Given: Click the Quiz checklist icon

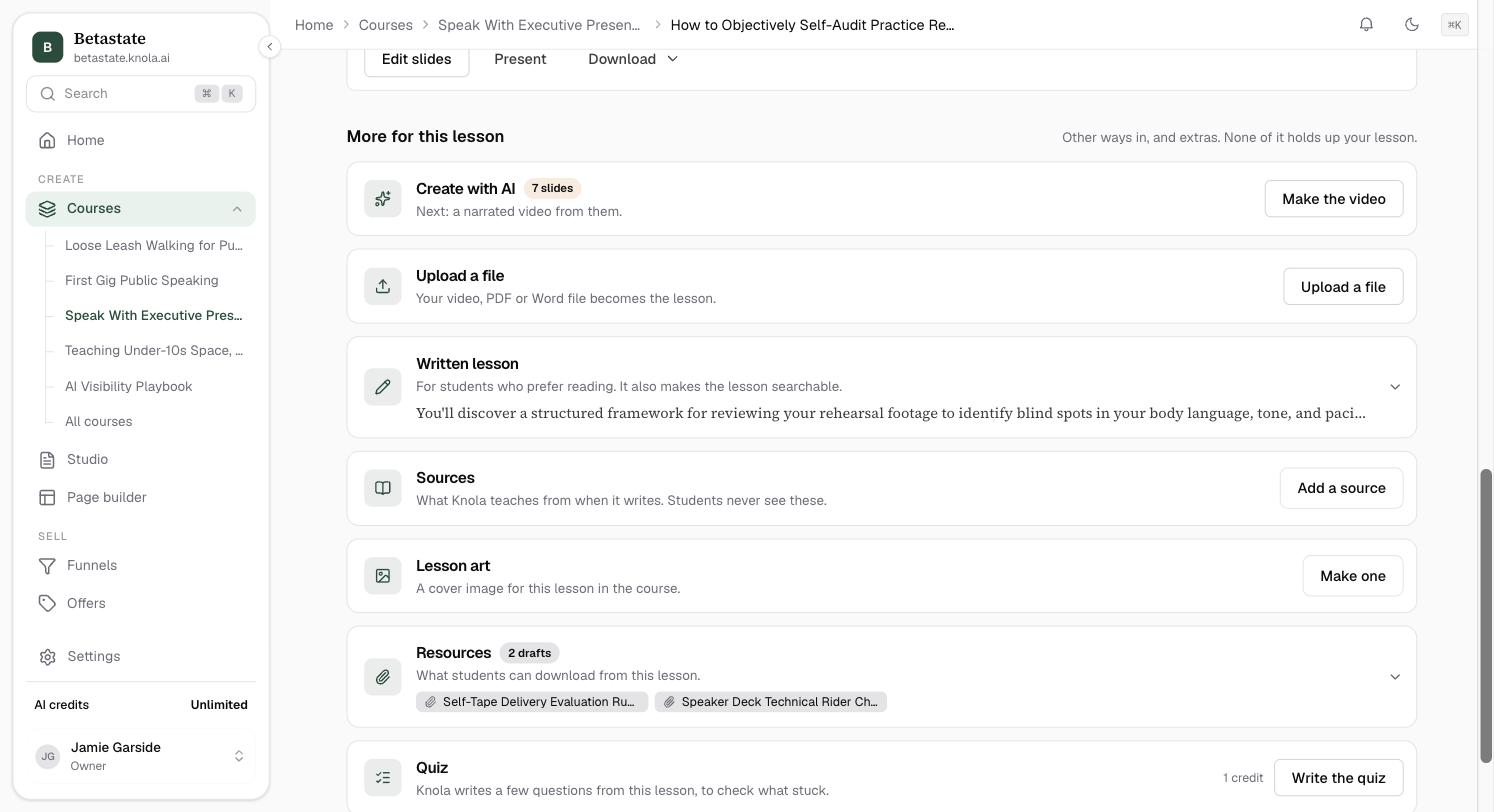Looking at the screenshot, I should [x=383, y=778].
